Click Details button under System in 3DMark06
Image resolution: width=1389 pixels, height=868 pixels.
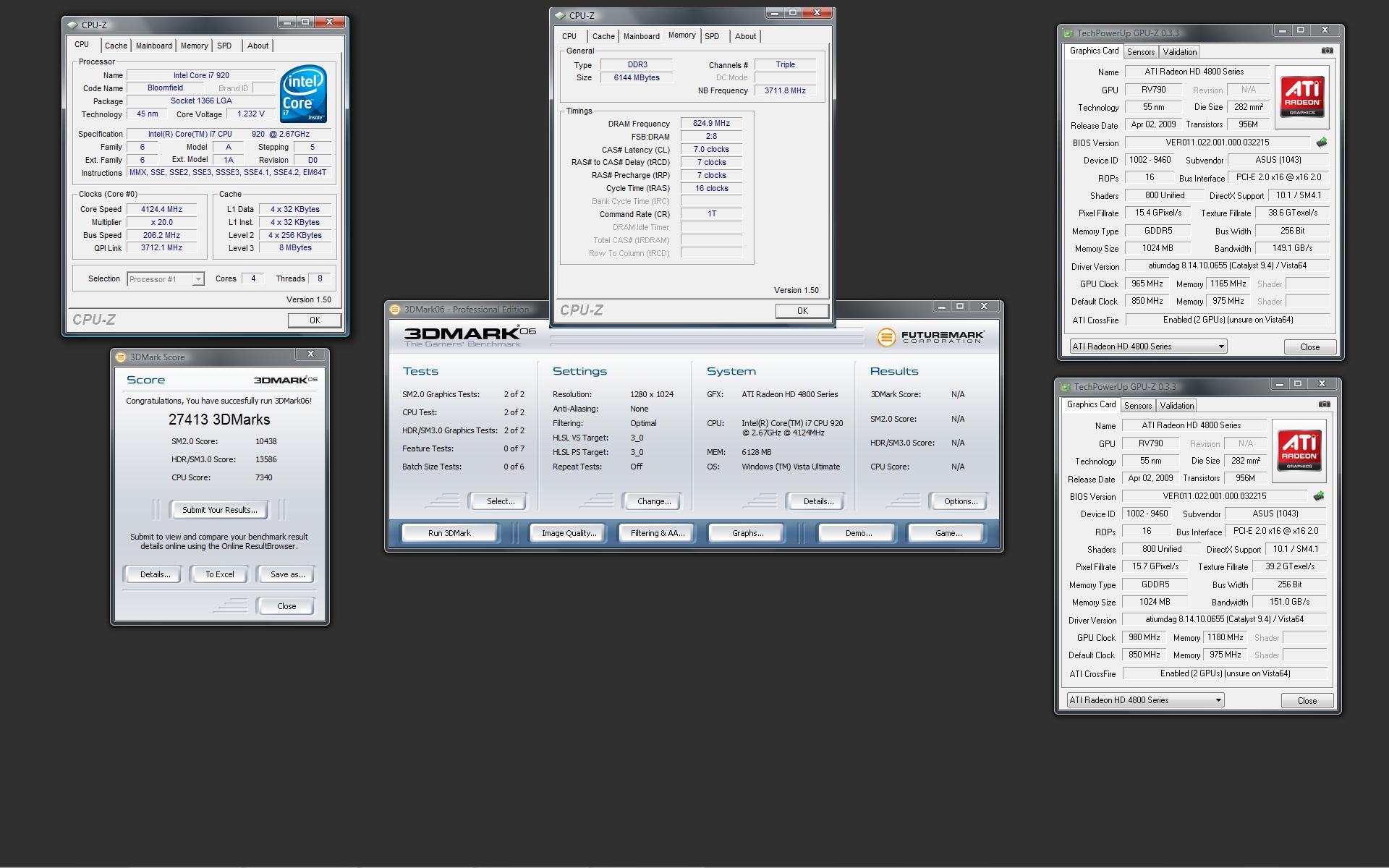[x=817, y=501]
